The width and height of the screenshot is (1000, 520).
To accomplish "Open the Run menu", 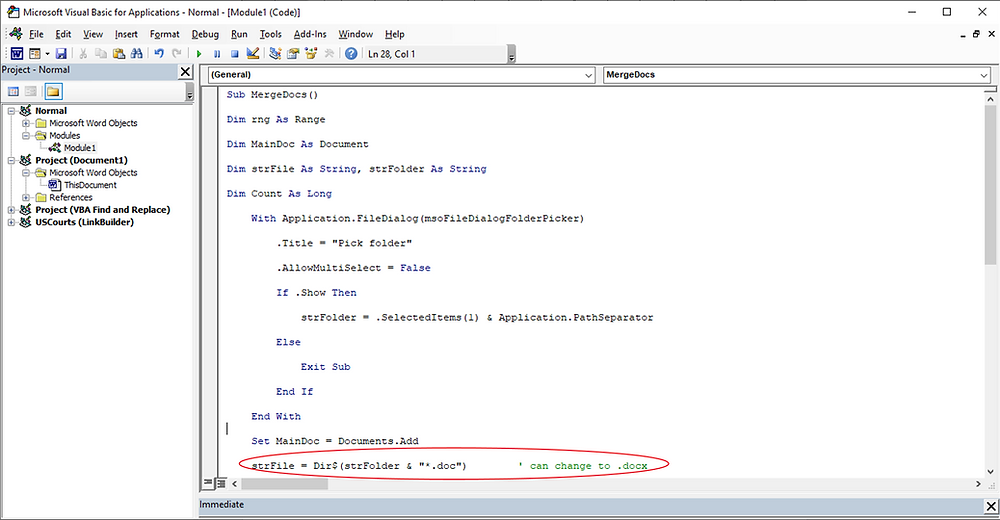I will coord(239,34).
